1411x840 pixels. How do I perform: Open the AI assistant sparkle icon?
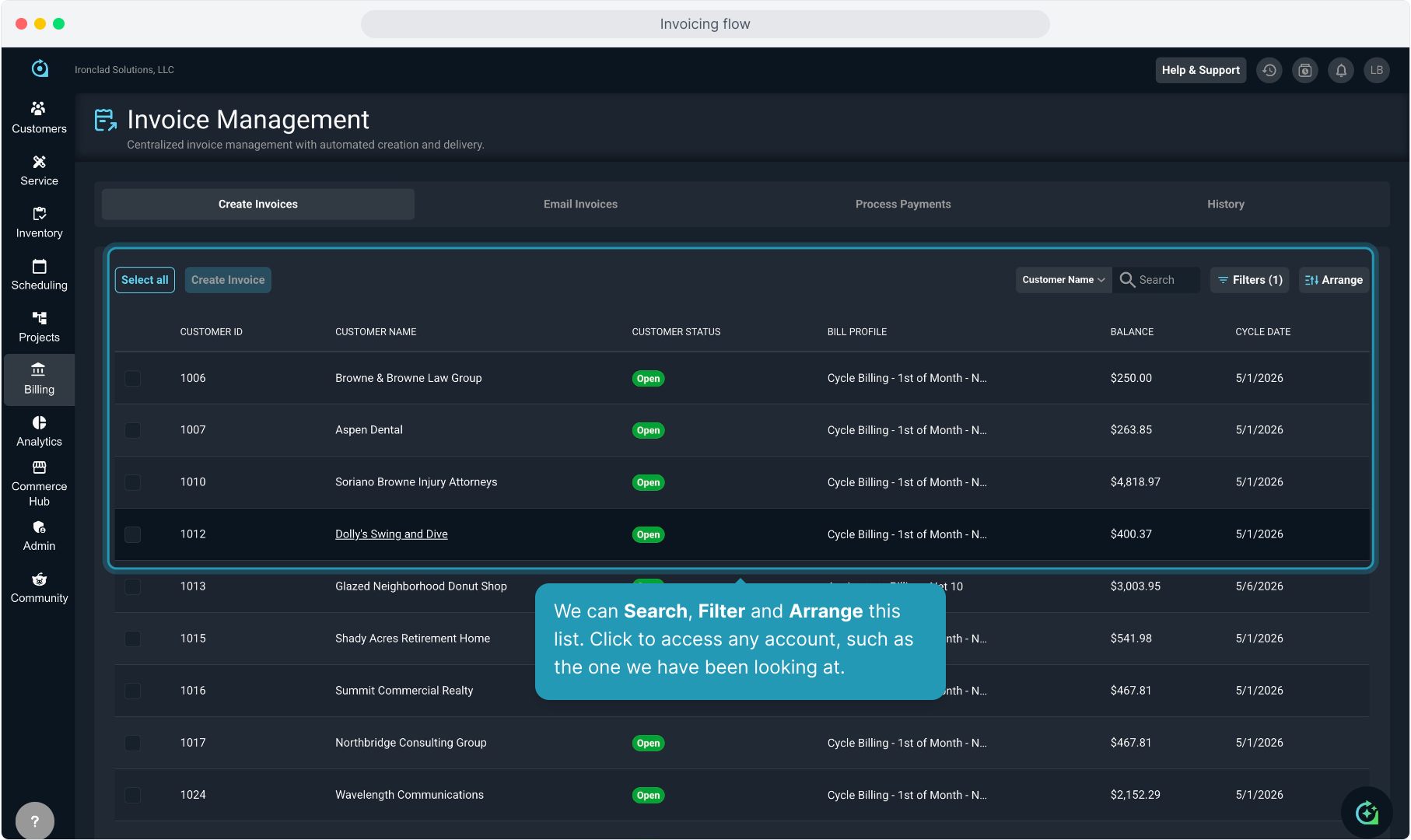pyautogui.click(x=1367, y=813)
